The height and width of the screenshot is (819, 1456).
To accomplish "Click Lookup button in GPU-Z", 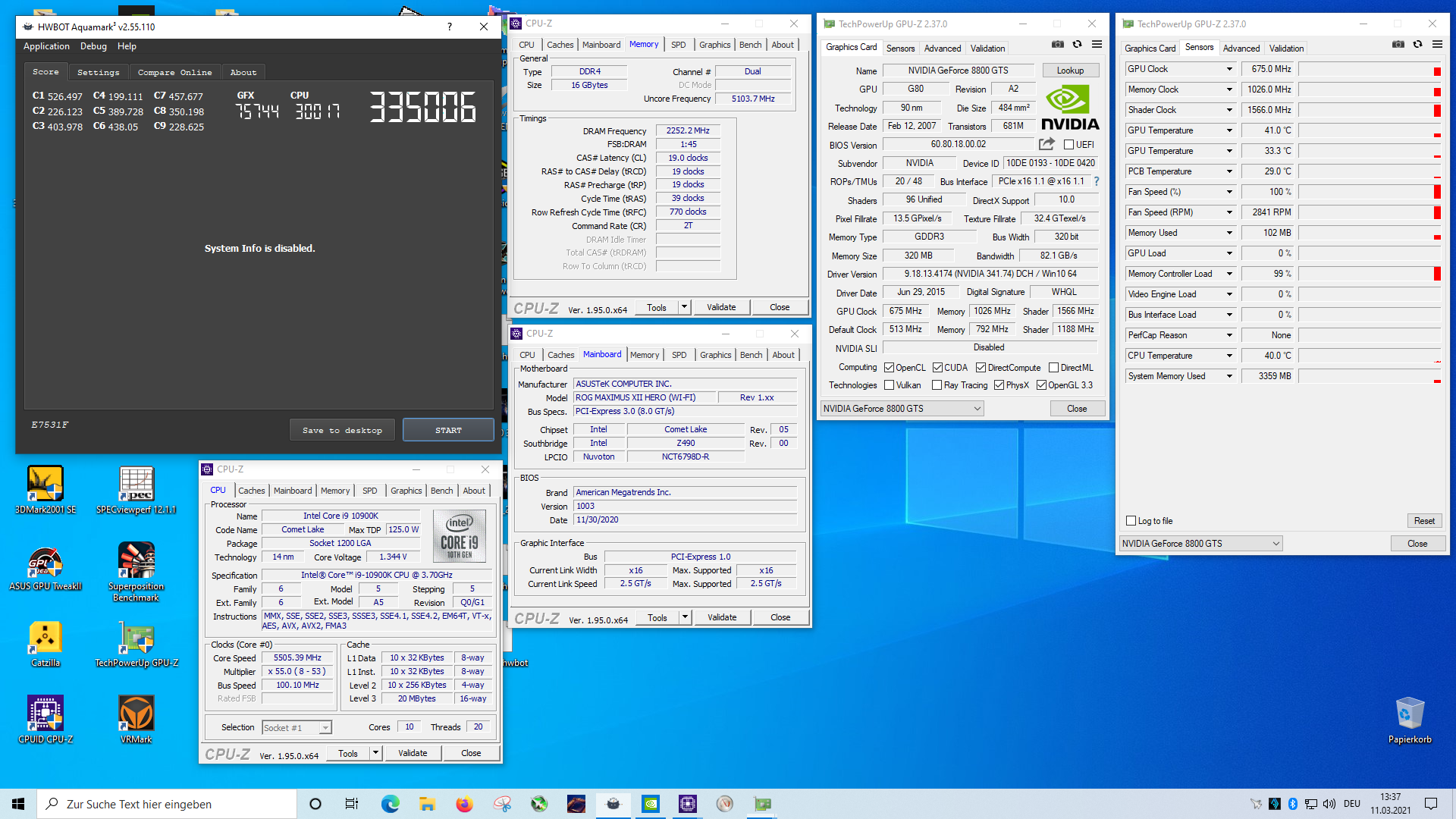I will click(x=1070, y=71).
